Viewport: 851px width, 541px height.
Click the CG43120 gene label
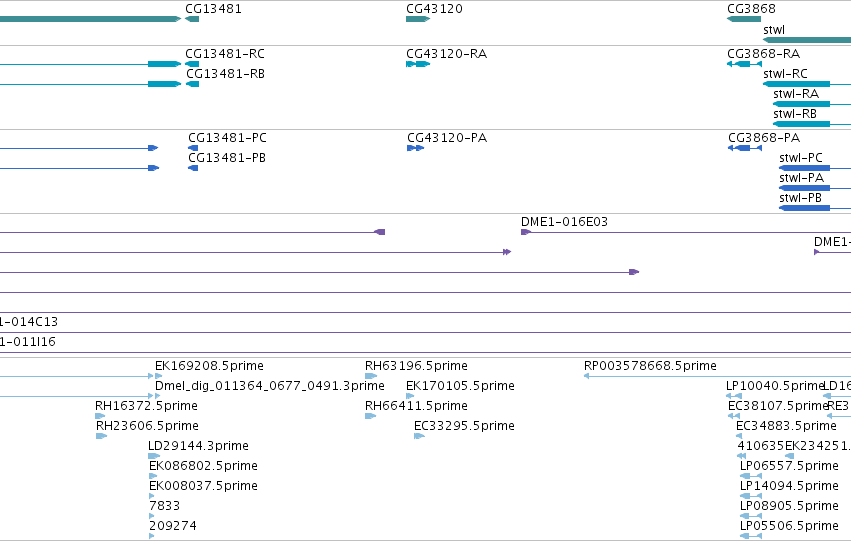[x=434, y=9]
